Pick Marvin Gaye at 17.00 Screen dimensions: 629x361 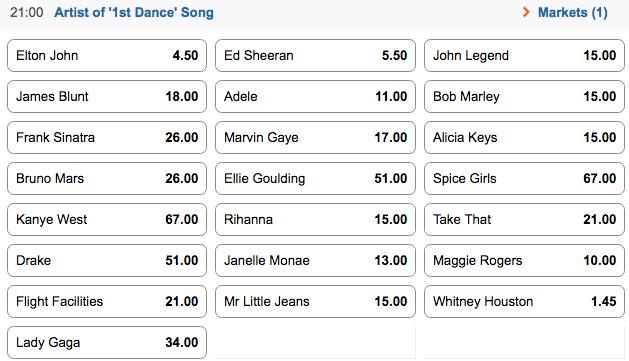coord(315,138)
